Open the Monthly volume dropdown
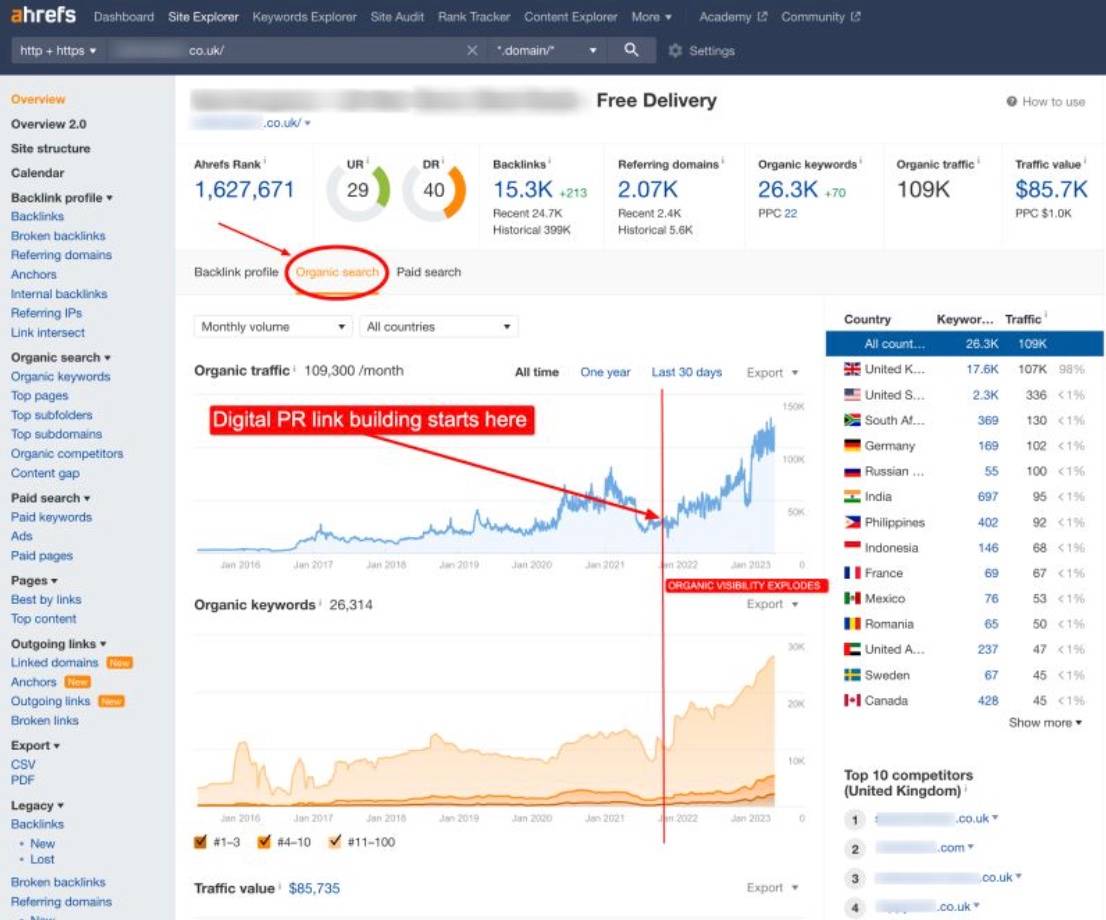1106x920 pixels. tap(273, 327)
